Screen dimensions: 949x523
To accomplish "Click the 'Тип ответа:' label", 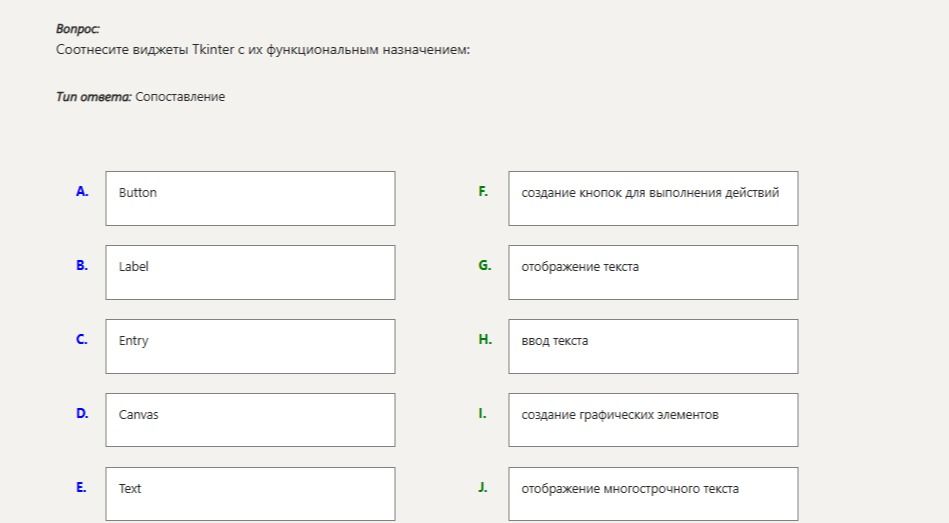I will pyautogui.click(x=93, y=97).
